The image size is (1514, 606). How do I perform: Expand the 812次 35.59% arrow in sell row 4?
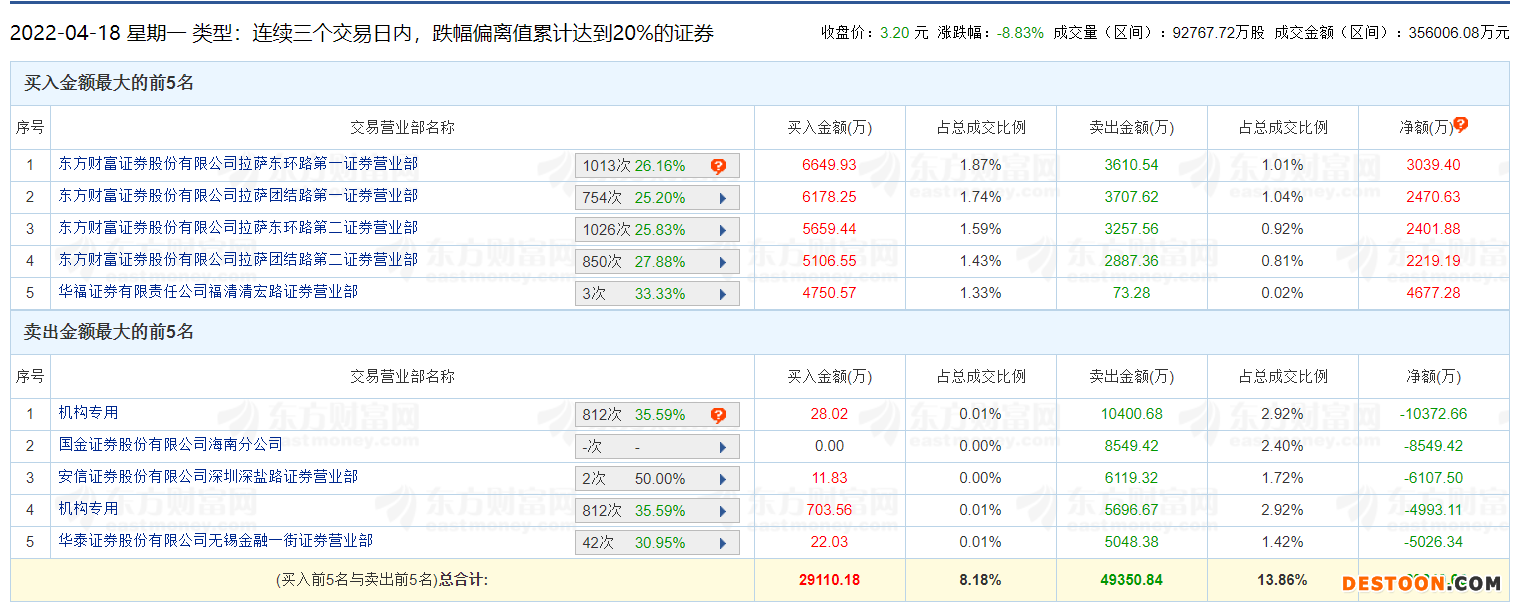point(723,511)
